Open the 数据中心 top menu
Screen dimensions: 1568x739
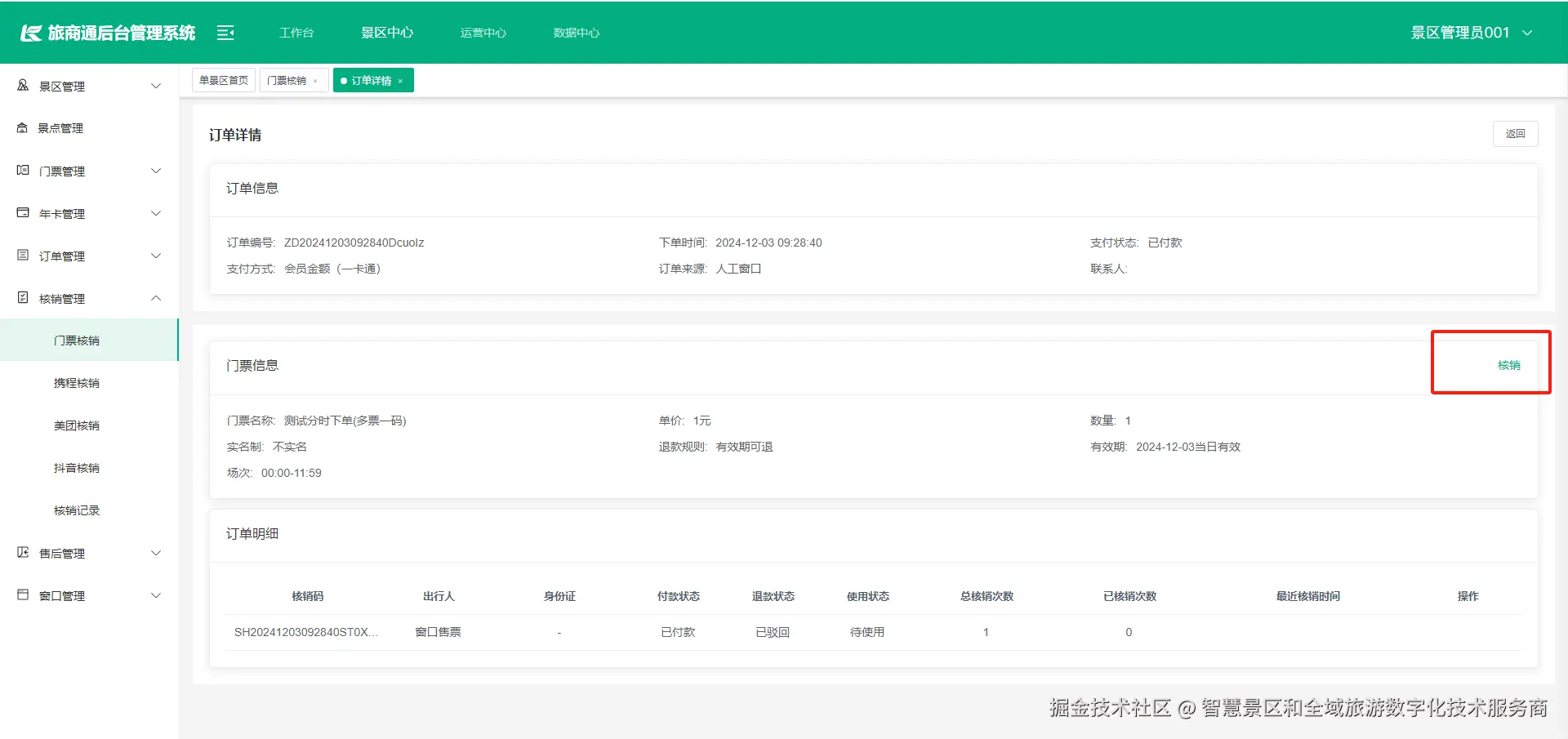tap(577, 33)
